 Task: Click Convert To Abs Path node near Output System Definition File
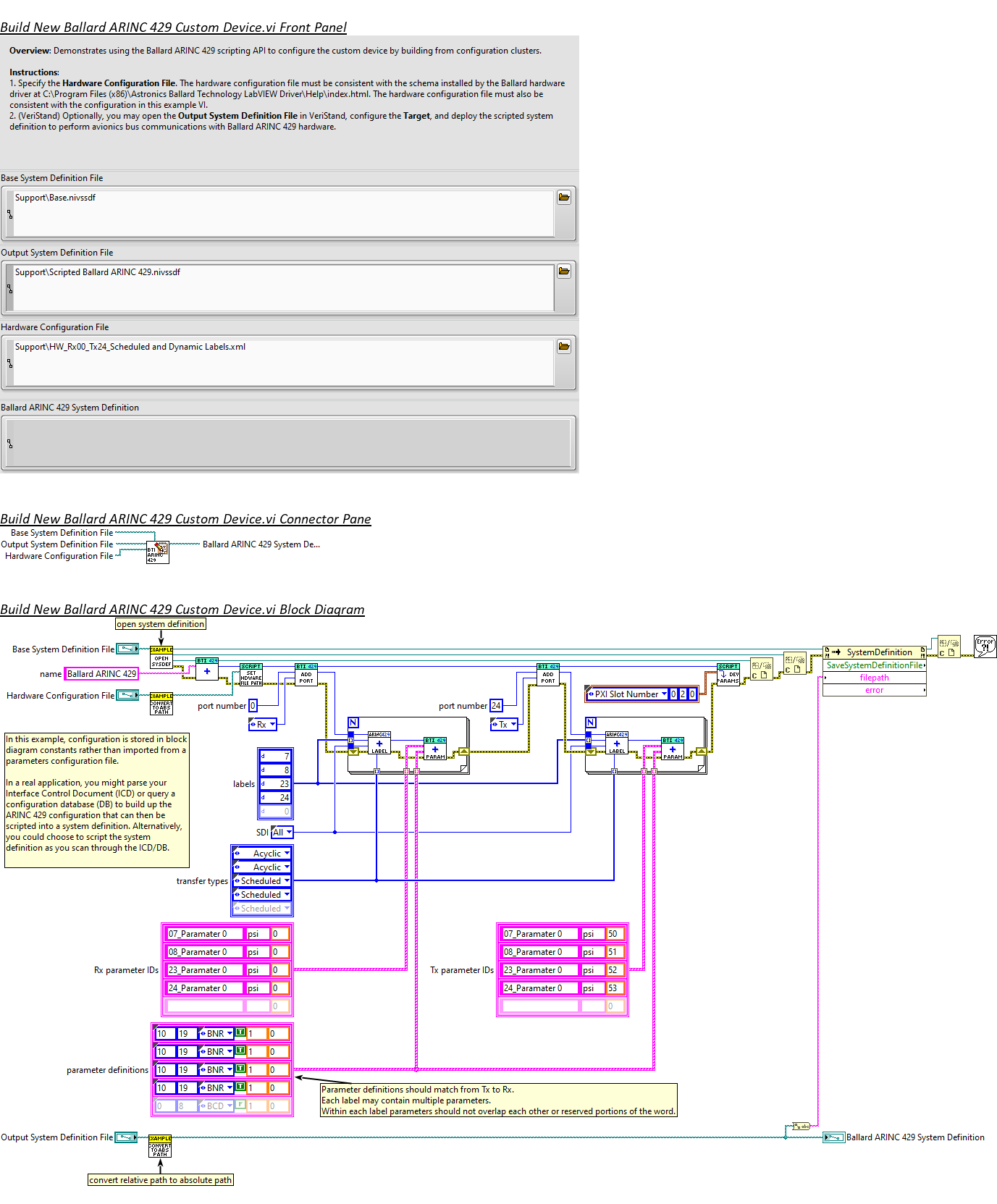(160, 1146)
